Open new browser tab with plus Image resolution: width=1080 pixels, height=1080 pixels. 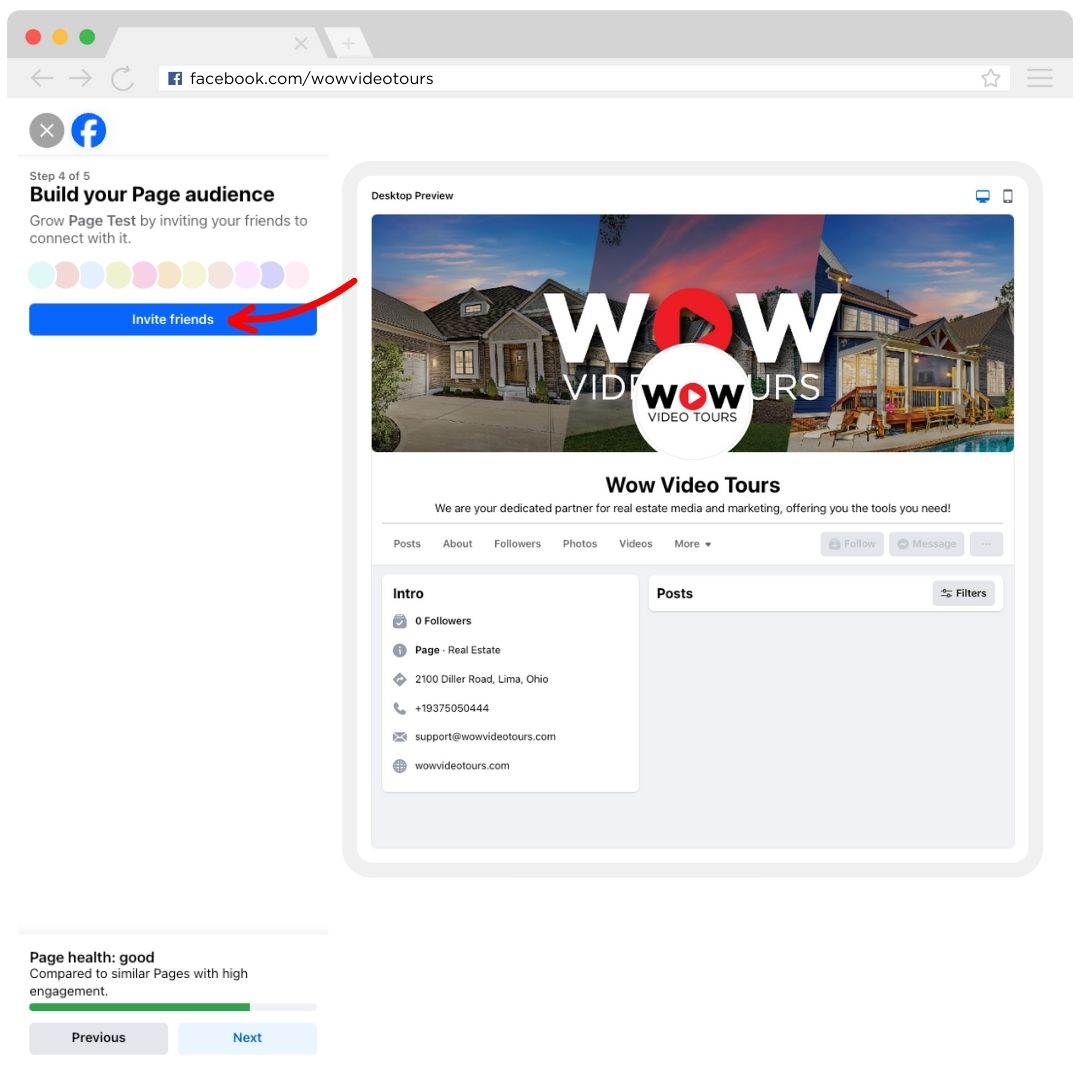(x=349, y=44)
